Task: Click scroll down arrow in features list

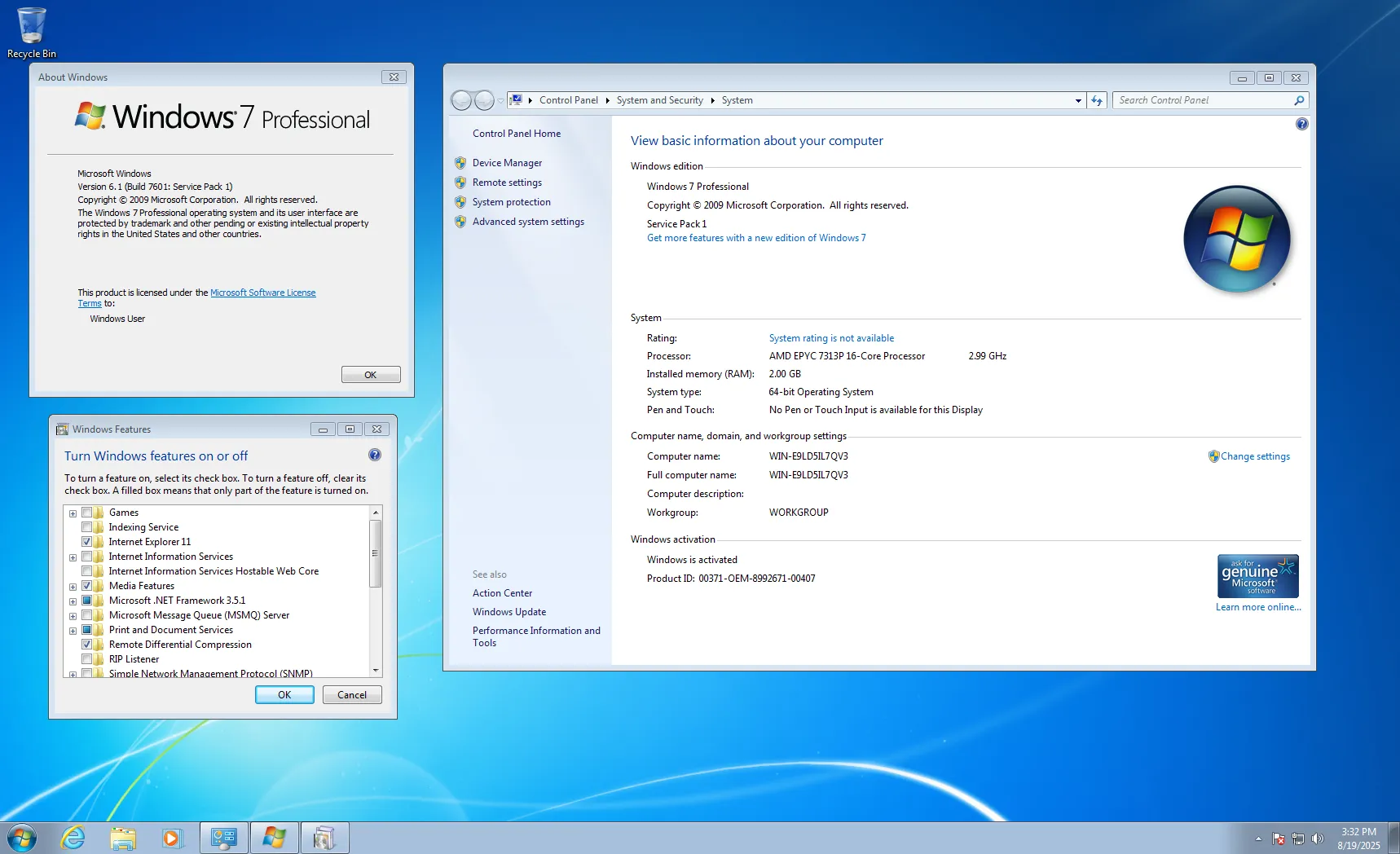Action: [x=376, y=671]
